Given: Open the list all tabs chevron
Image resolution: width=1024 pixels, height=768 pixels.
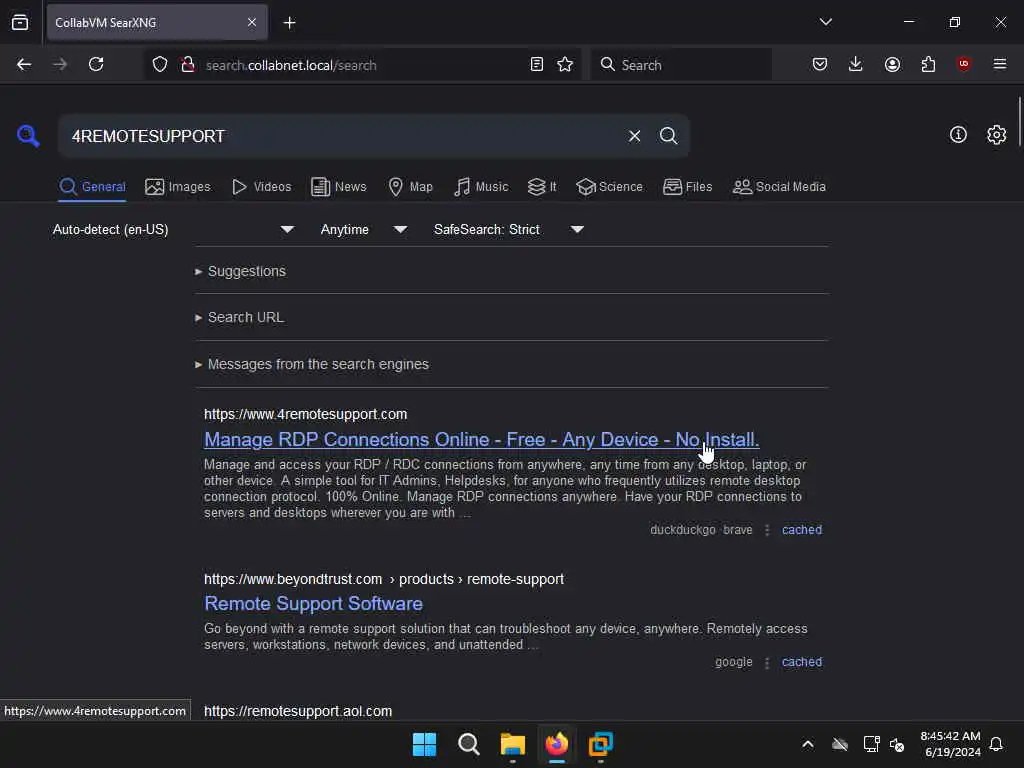Looking at the screenshot, I should [825, 22].
